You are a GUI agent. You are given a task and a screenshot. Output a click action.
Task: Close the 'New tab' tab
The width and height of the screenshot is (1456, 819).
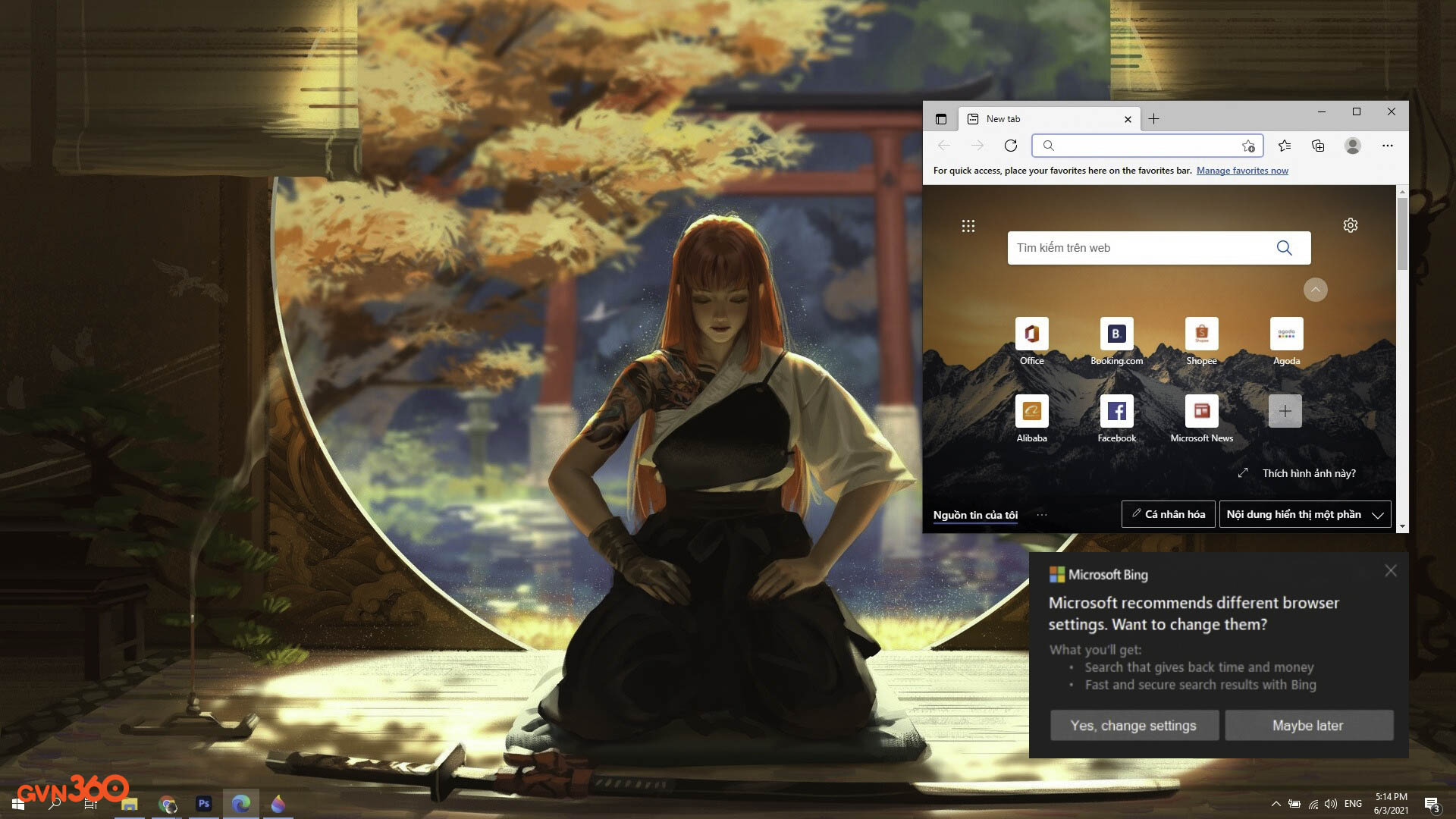[x=1128, y=119]
